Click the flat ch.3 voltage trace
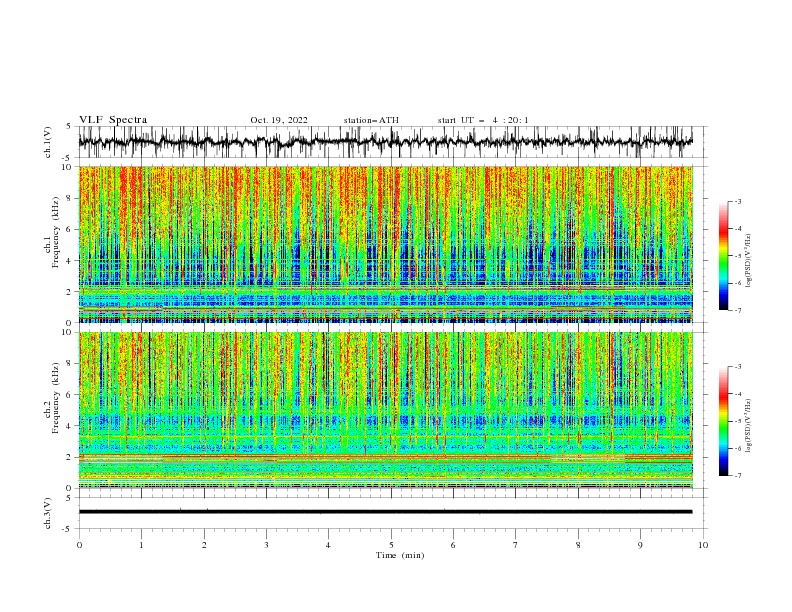792x612 pixels. point(385,512)
